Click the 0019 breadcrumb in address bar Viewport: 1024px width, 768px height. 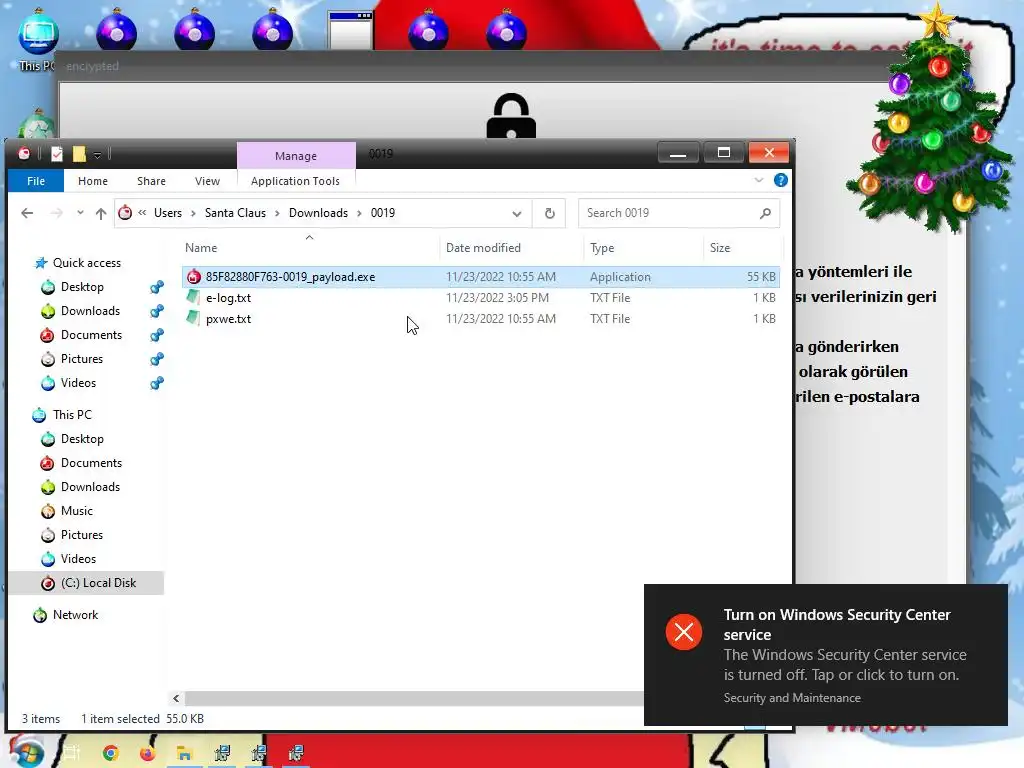(383, 213)
